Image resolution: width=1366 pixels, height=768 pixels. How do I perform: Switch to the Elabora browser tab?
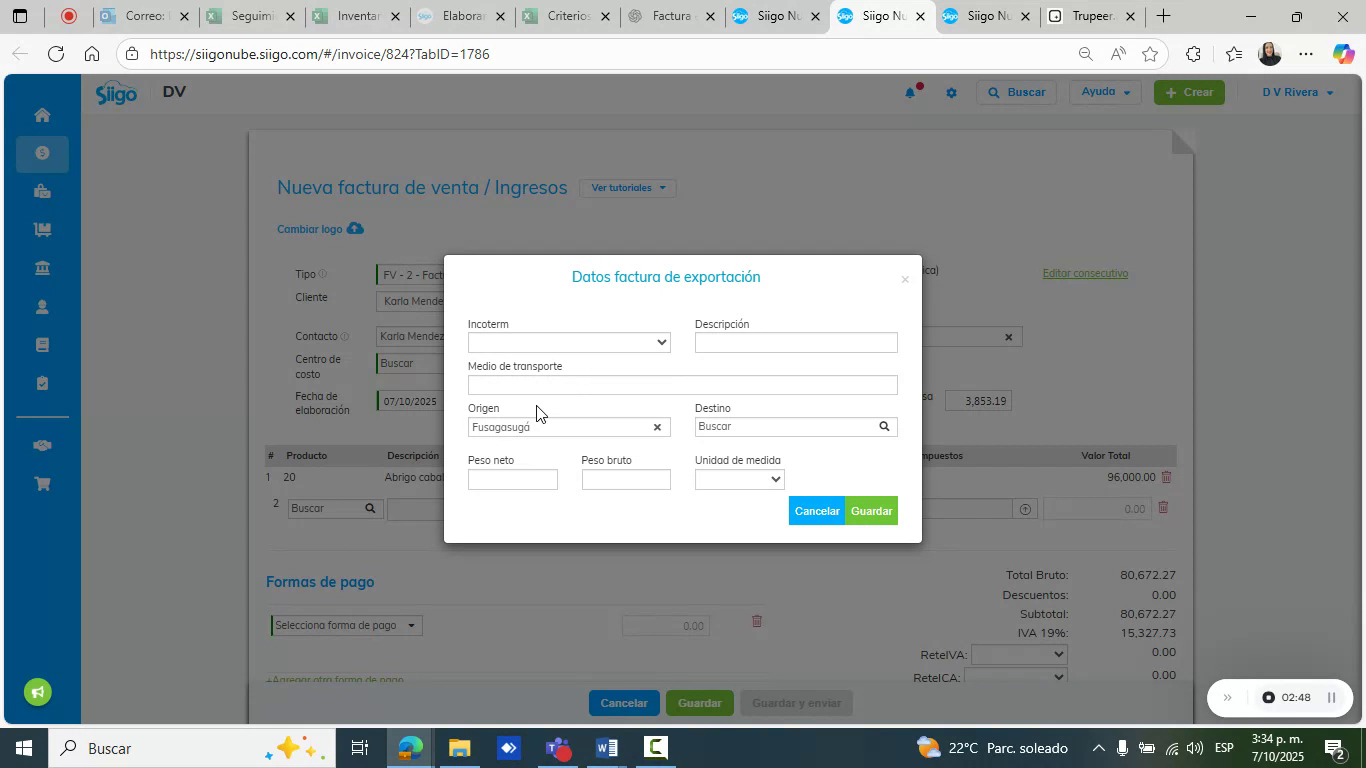[461, 16]
